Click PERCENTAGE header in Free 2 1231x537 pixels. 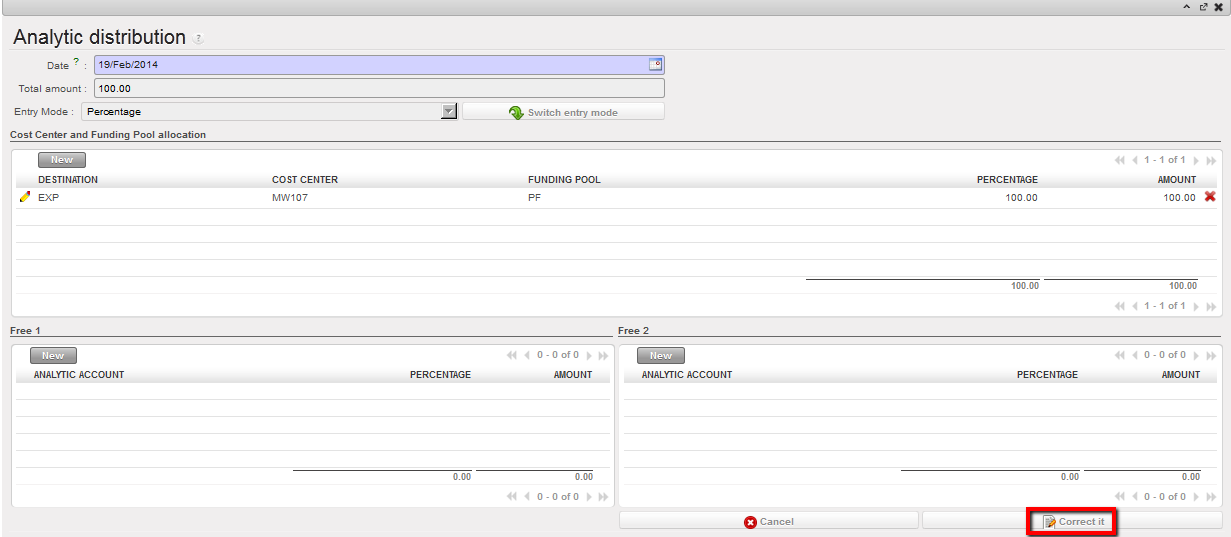tap(1047, 375)
